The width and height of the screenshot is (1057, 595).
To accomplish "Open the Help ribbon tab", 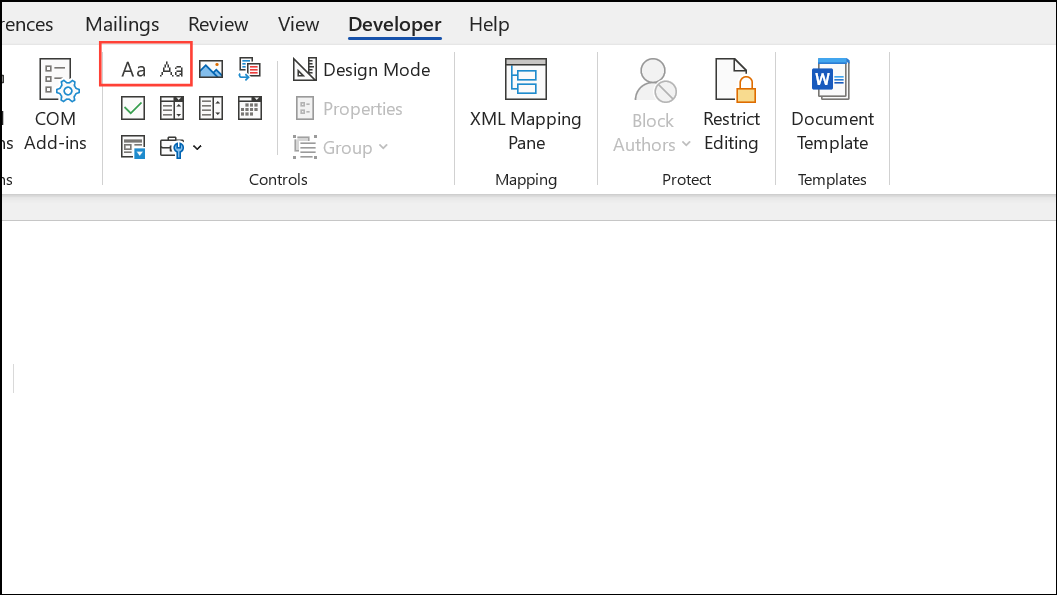I will click(x=489, y=24).
